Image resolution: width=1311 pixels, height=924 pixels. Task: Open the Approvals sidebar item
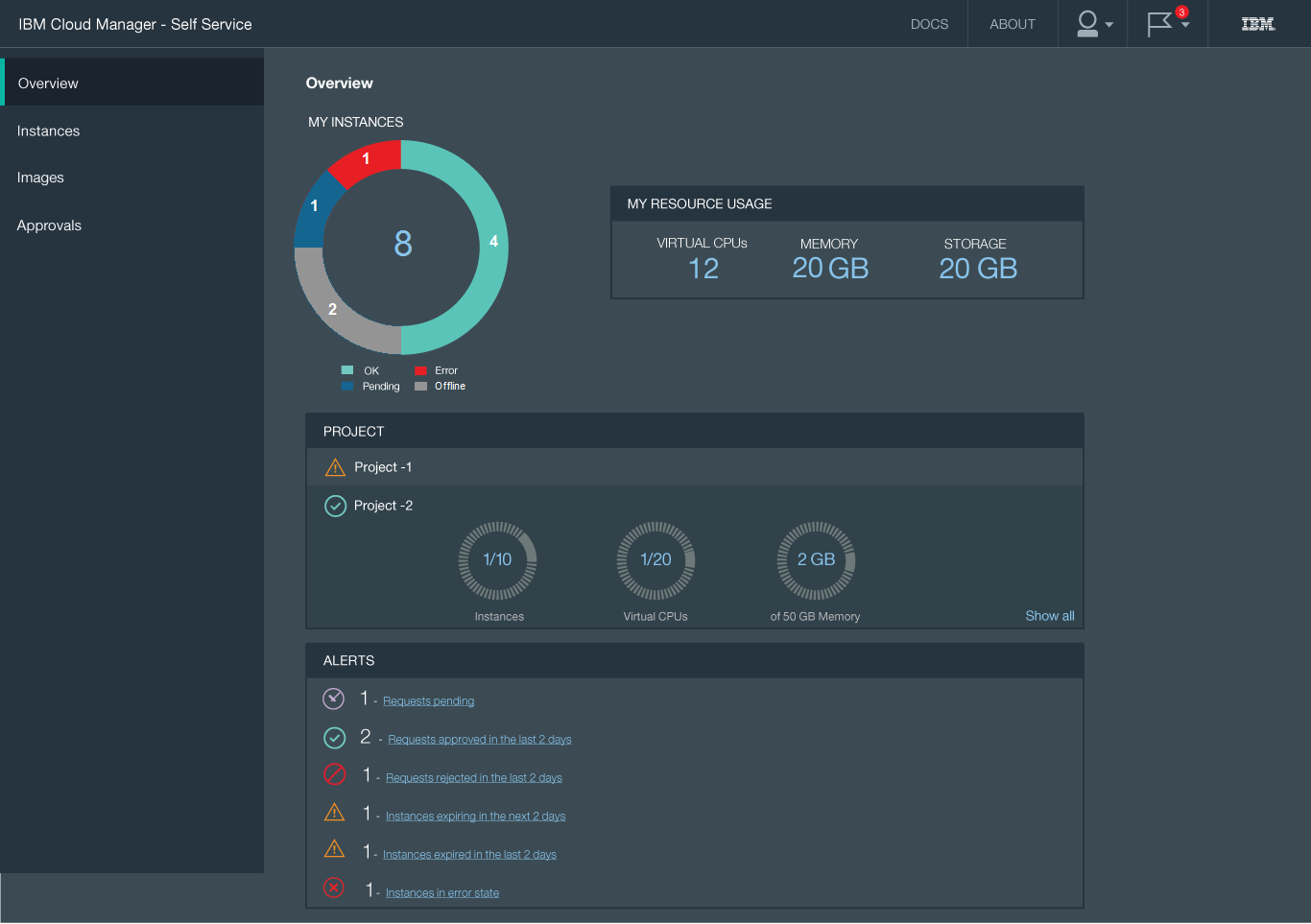click(x=49, y=225)
